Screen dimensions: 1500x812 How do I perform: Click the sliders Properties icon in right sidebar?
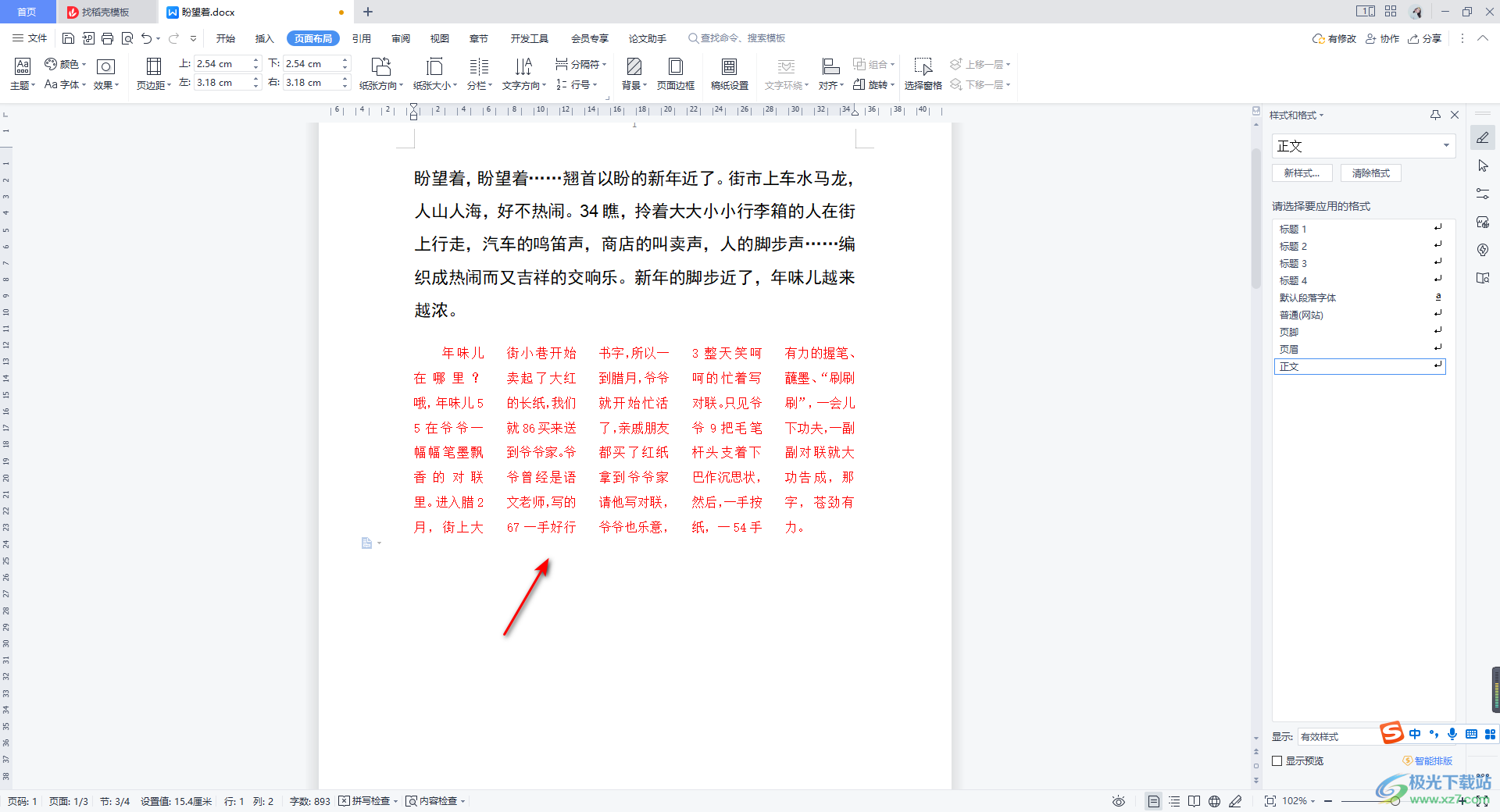[1482, 194]
